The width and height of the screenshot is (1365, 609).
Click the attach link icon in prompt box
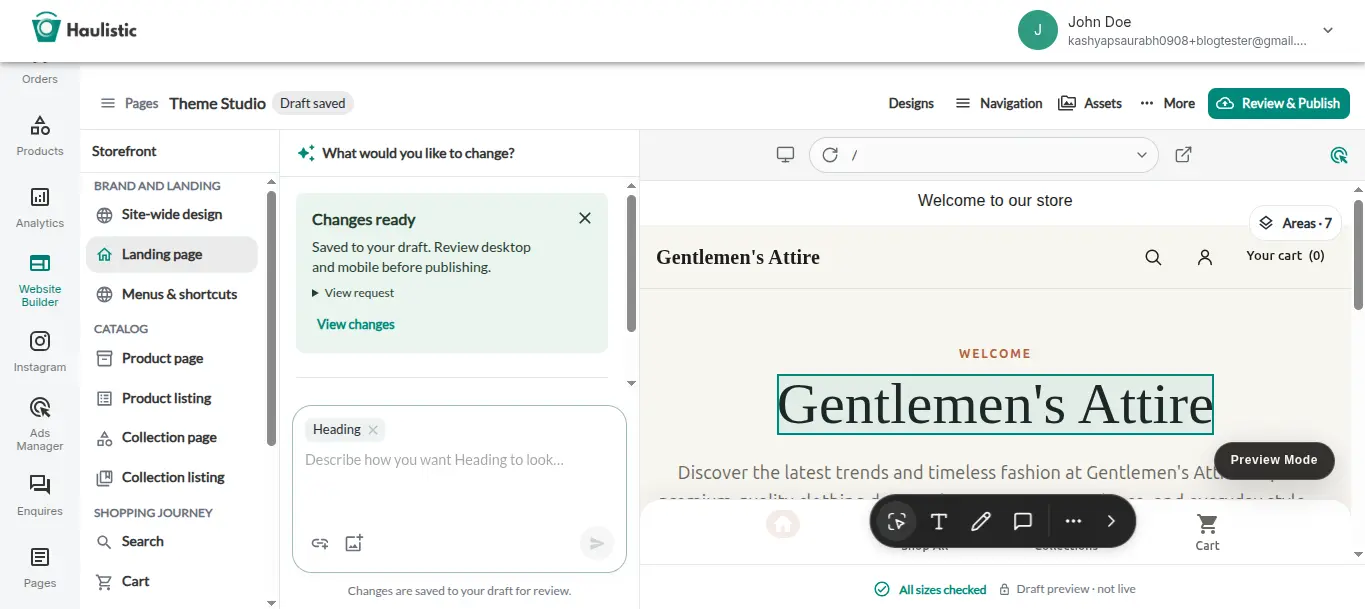coord(320,543)
